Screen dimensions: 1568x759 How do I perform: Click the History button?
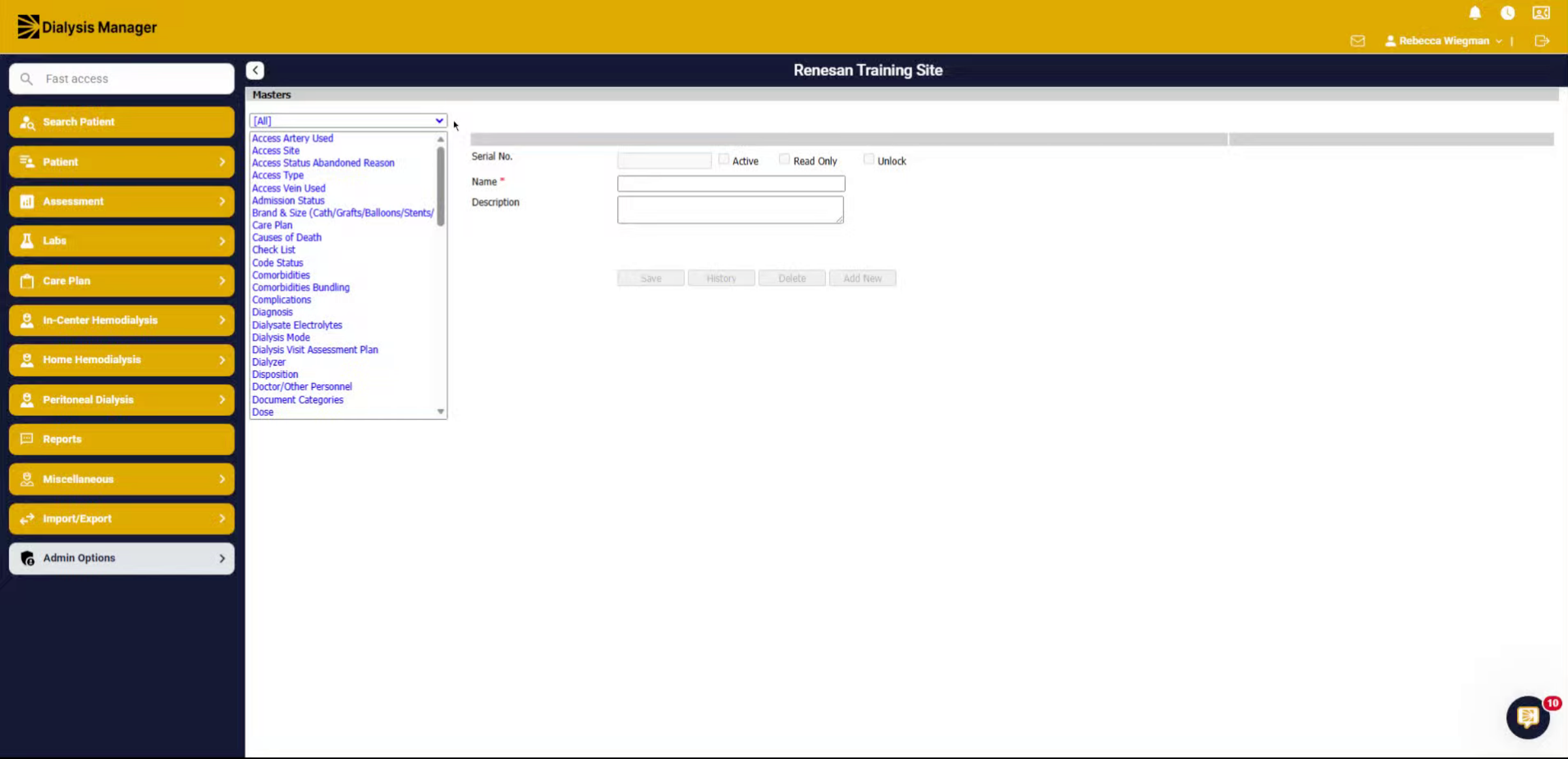(721, 278)
